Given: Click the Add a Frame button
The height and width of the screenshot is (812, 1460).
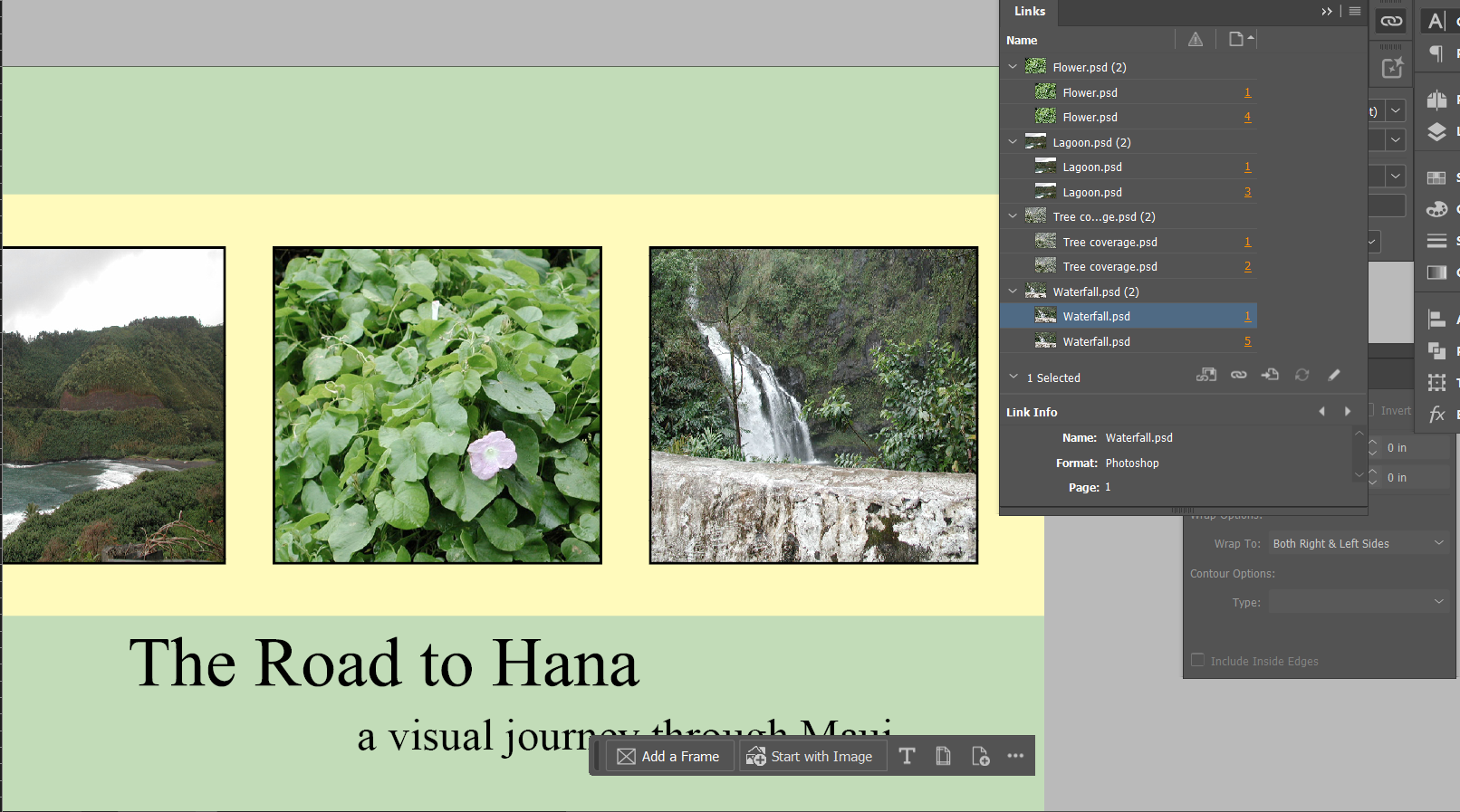Looking at the screenshot, I should pos(668,756).
